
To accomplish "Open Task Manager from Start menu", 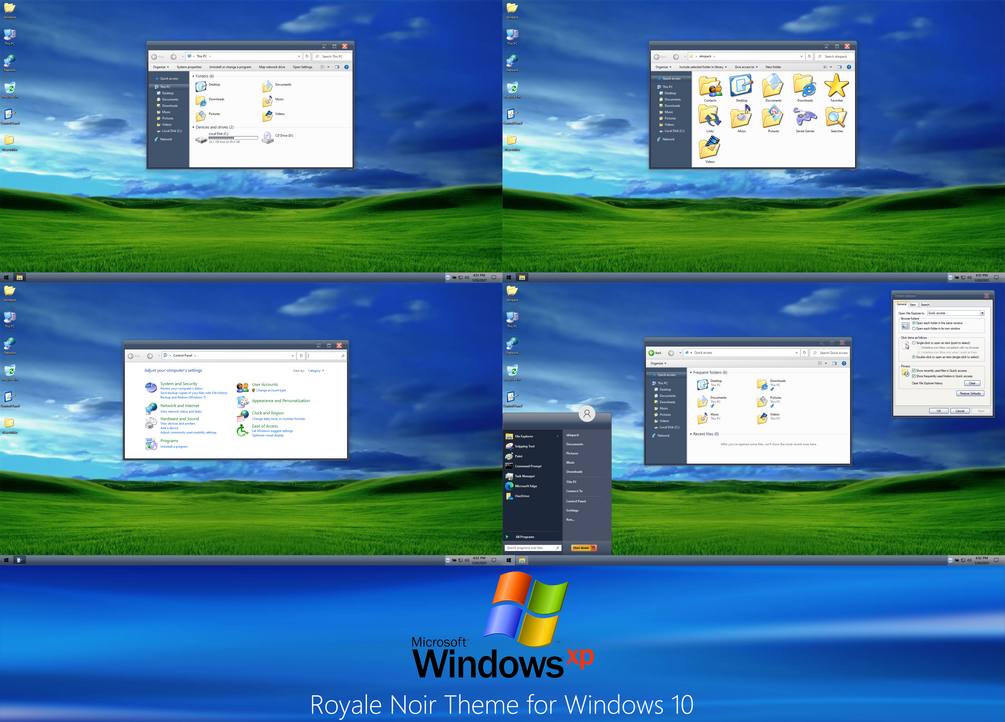I will click(520, 476).
